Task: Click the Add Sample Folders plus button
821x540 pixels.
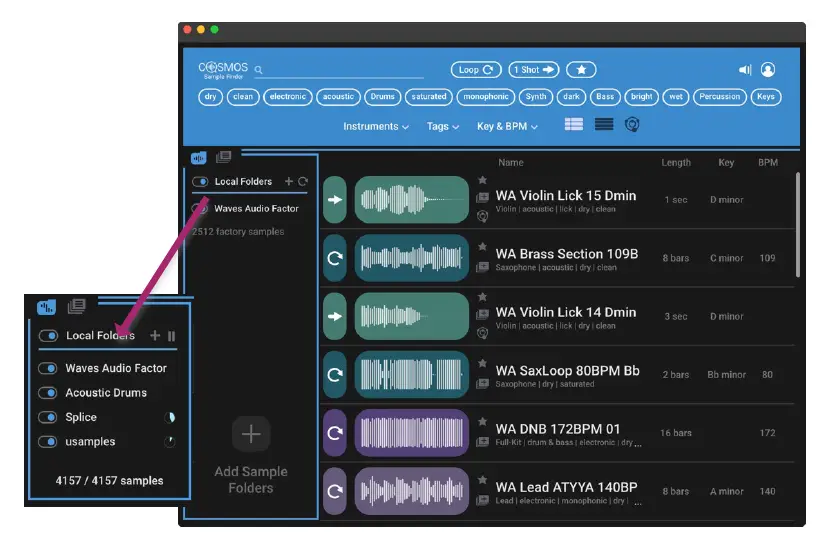Action: pos(251,434)
